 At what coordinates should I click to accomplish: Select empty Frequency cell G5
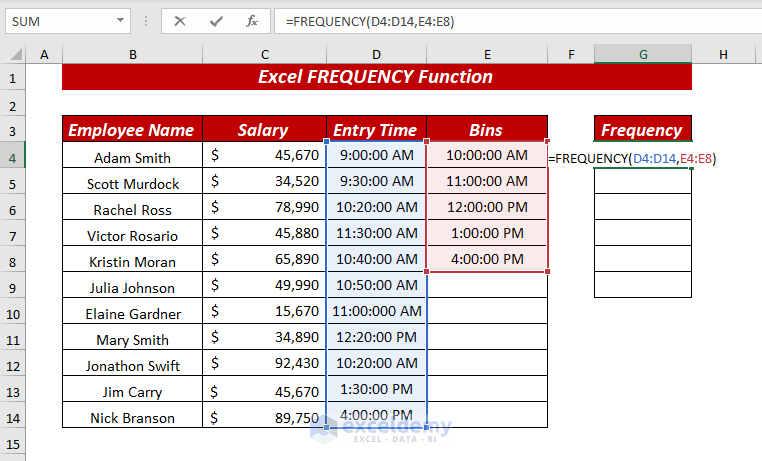pos(643,182)
